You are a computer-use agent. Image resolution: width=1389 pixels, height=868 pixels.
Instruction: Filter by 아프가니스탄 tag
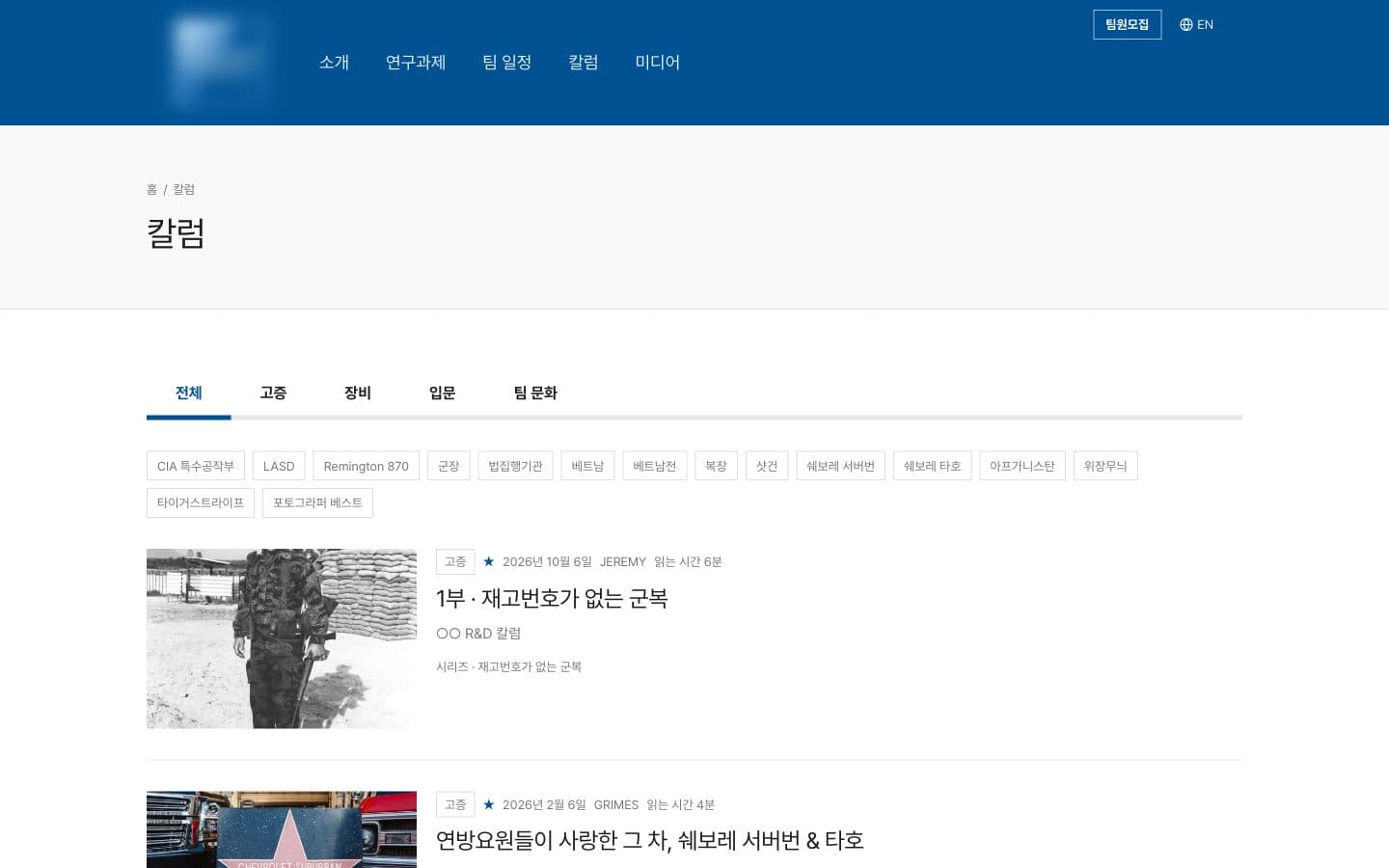(x=1022, y=466)
